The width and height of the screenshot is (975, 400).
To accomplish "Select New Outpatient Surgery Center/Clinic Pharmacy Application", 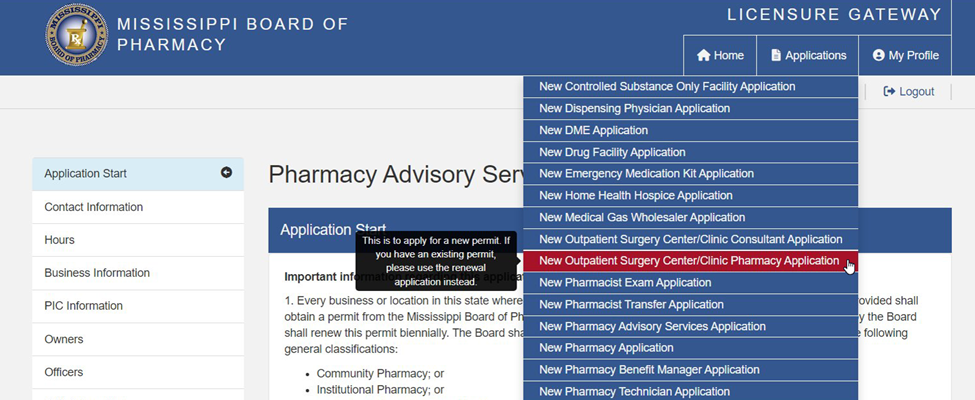I will 690,261.
